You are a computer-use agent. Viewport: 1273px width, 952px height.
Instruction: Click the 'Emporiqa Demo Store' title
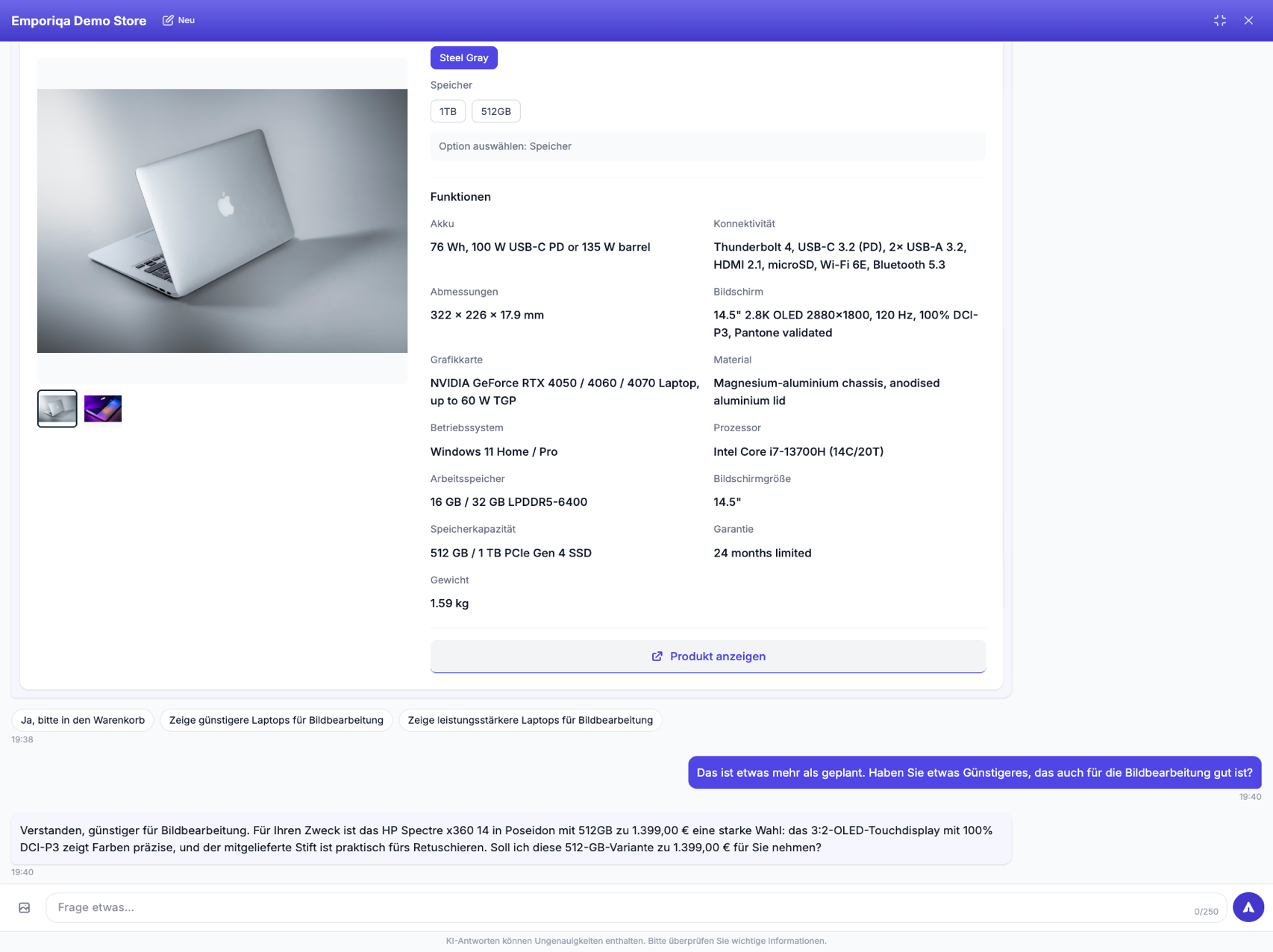pyautogui.click(x=79, y=21)
